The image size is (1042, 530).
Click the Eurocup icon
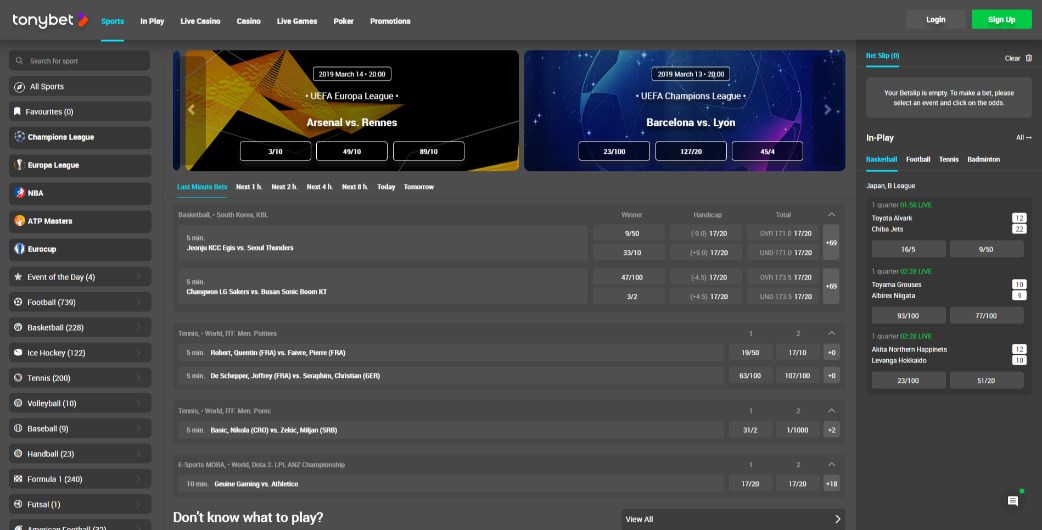[19, 249]
